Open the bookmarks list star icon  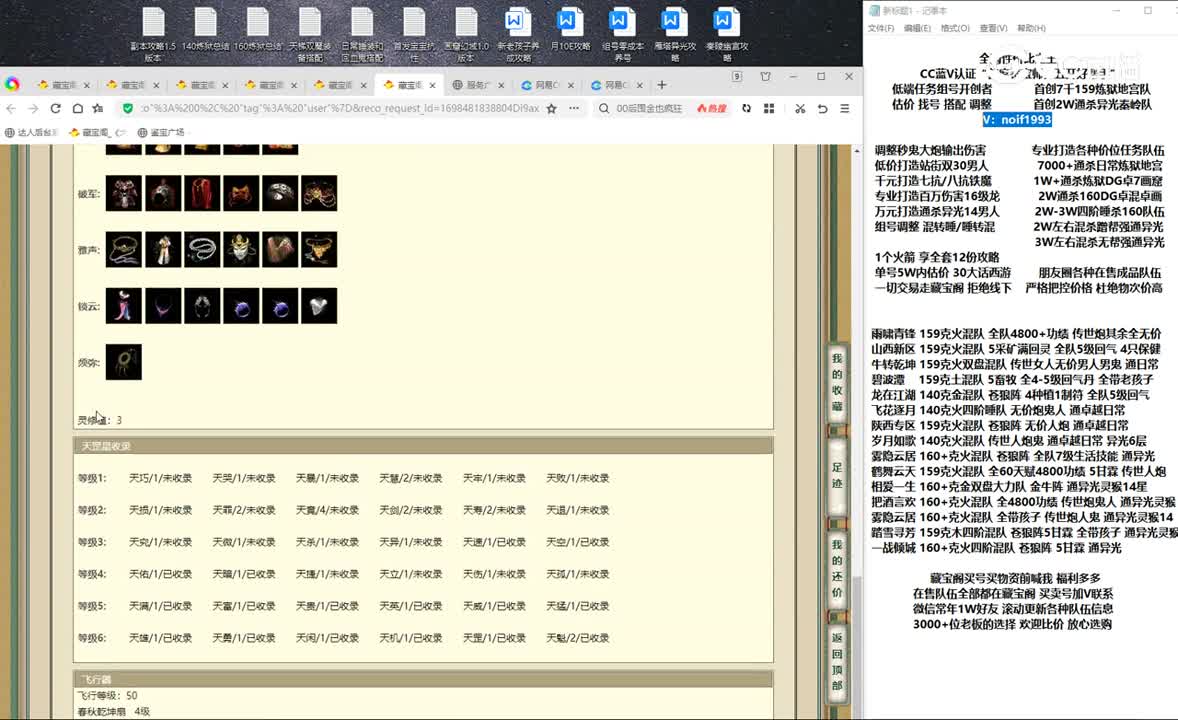point(98,108)
